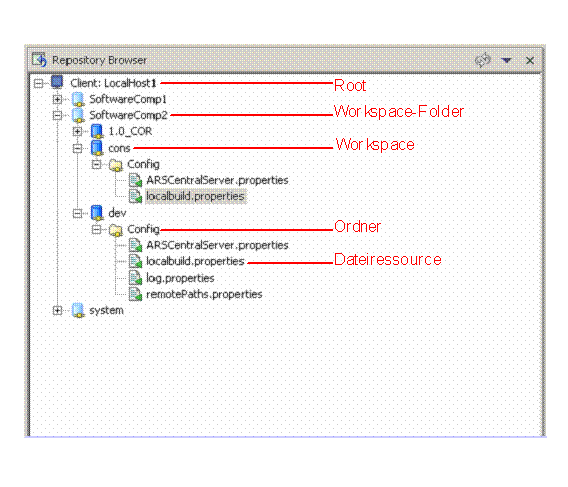Click the SoftwareComp2 database icon
Viewport: 568px width, 487px height.
coord(78,115)
